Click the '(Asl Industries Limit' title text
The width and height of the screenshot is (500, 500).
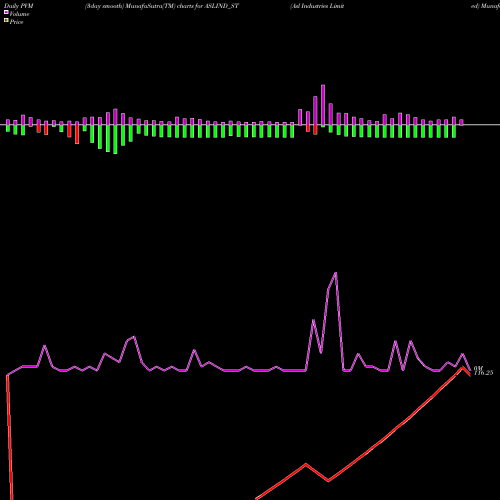pos(317,6)
